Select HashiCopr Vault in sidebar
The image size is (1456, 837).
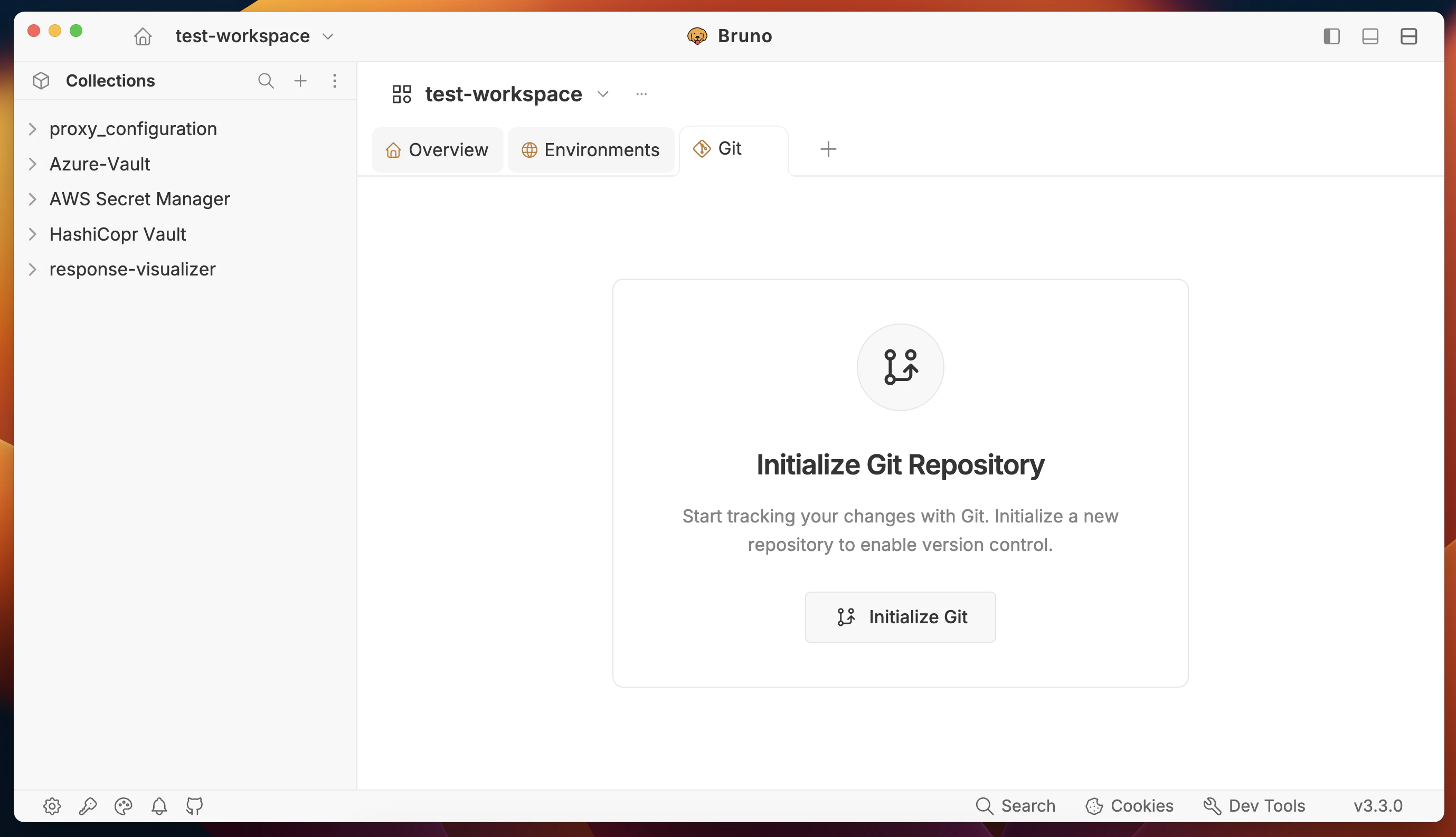click(x=118, y=234)
